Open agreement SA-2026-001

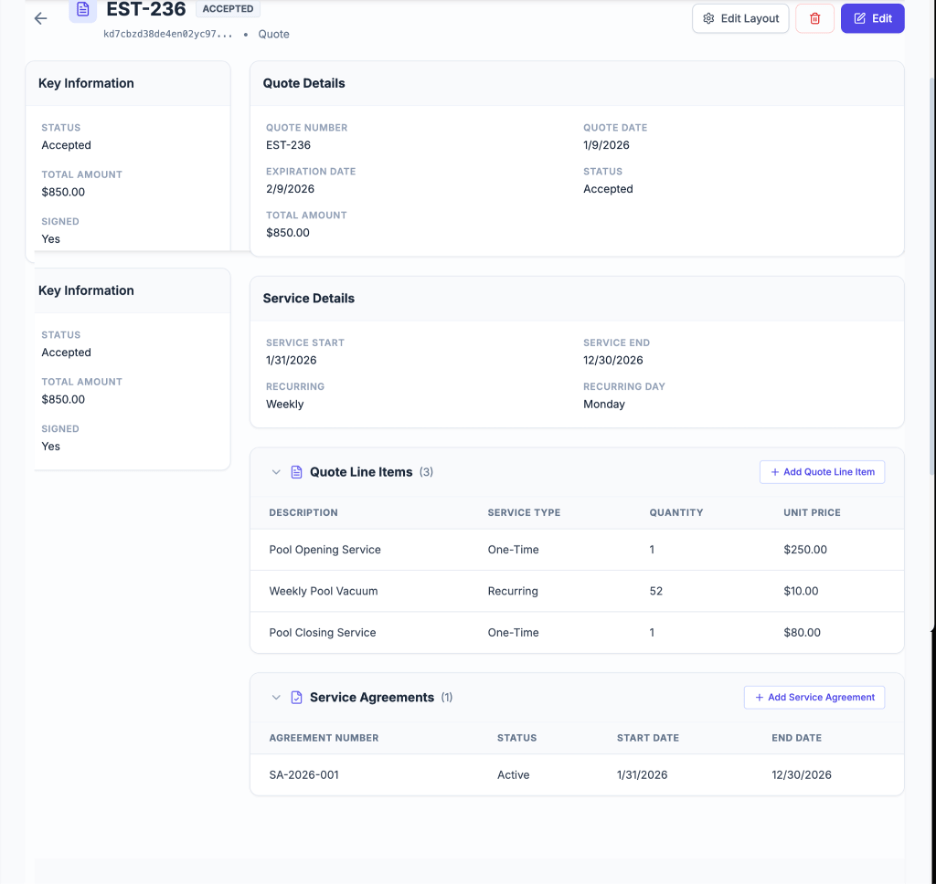click(304, 775)
